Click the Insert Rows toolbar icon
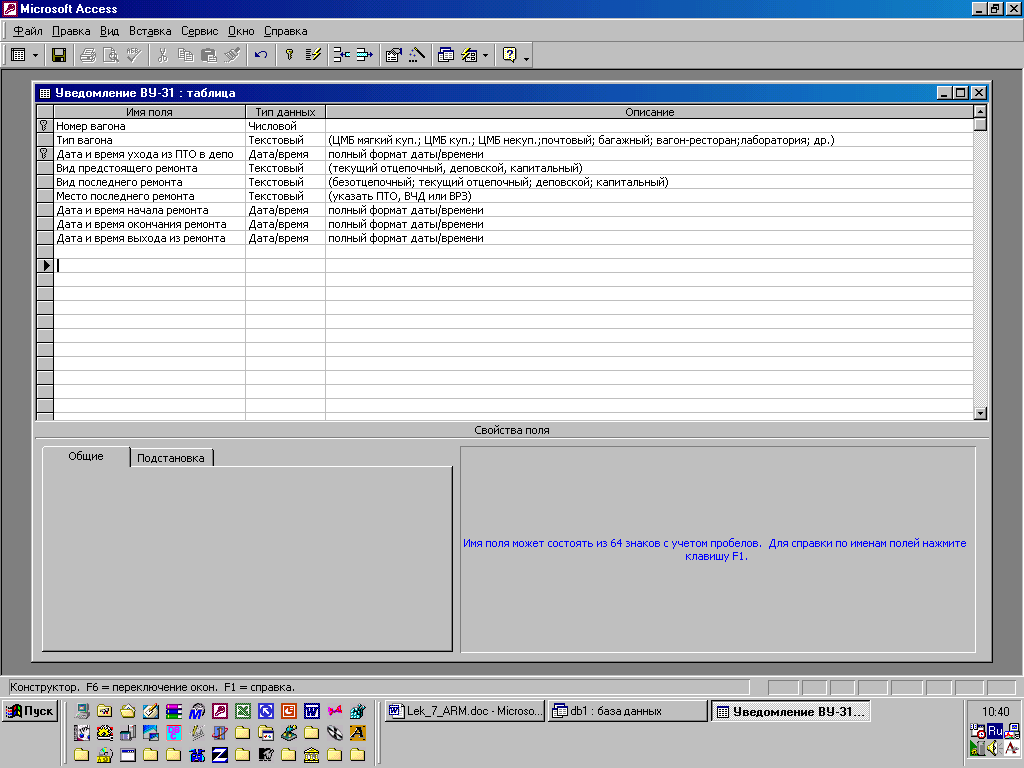The height and width of the screenshot is (768, 1024). [342, 56]
